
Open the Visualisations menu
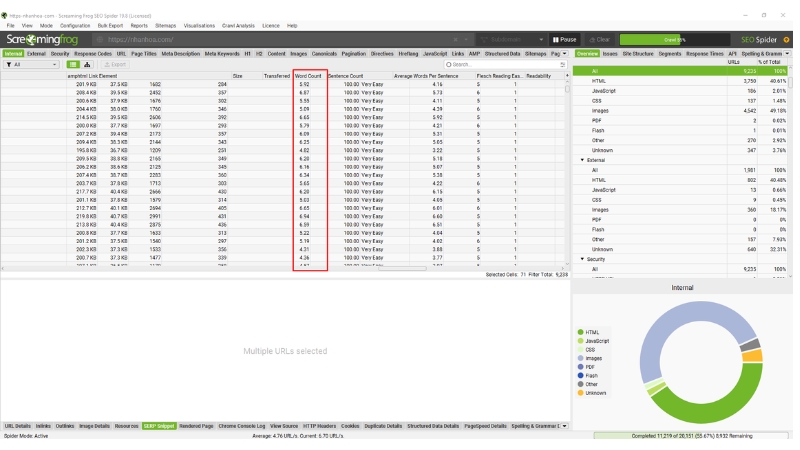(199, 26)
